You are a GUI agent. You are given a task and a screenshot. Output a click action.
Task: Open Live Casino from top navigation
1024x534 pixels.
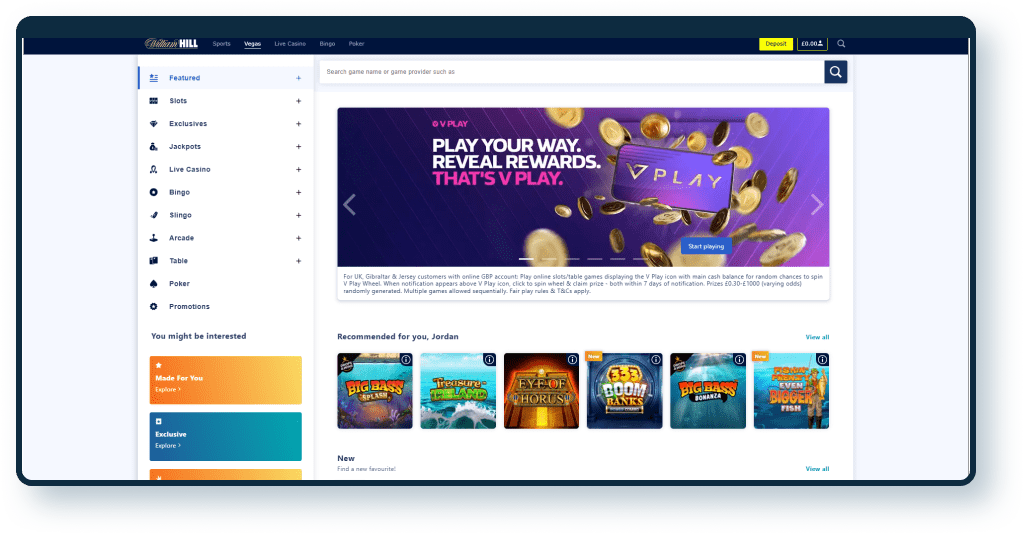pos(290,44)
